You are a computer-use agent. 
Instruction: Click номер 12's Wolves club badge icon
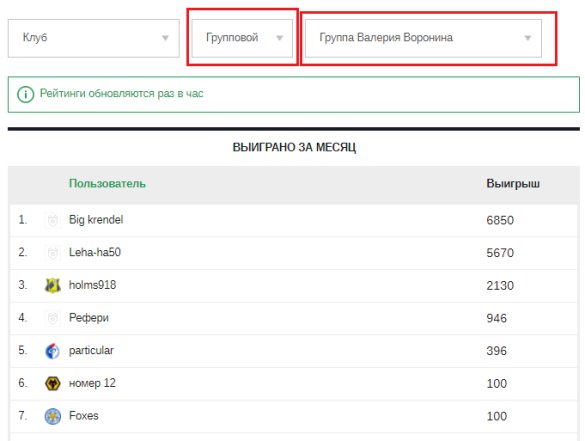[53, 384]
